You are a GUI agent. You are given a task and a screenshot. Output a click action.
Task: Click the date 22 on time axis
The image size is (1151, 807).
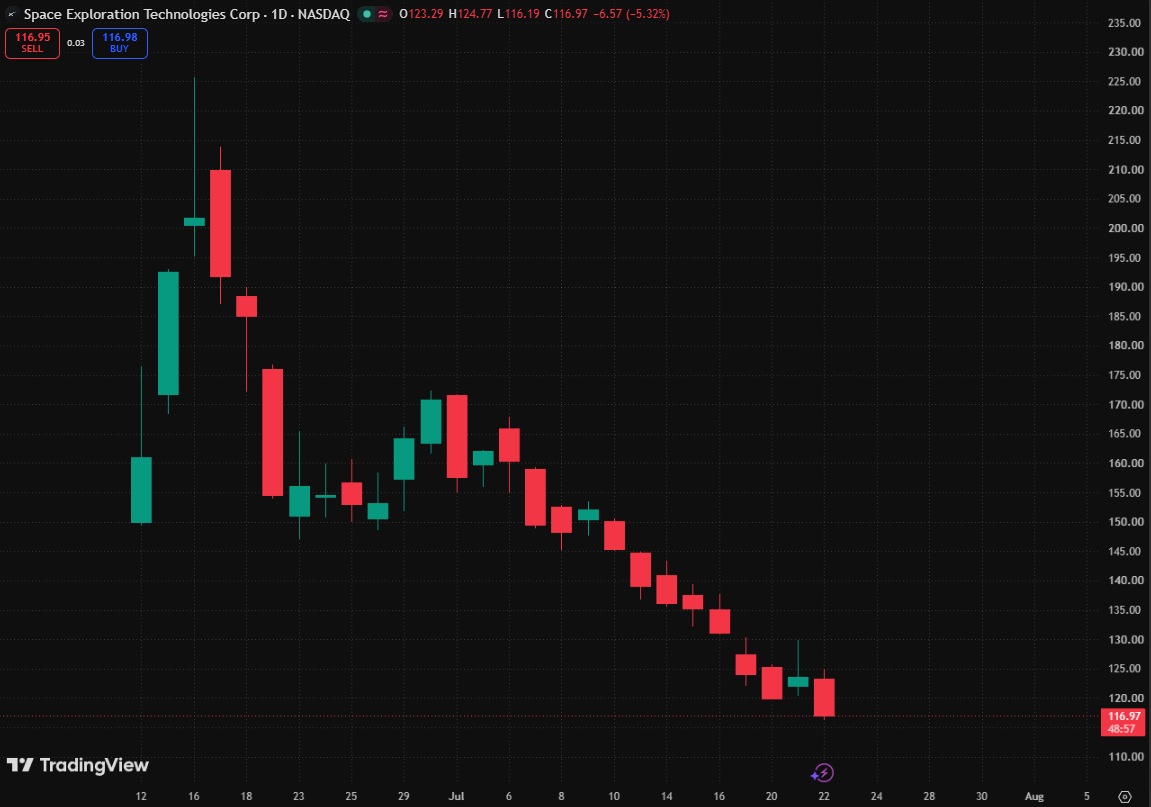824,796
